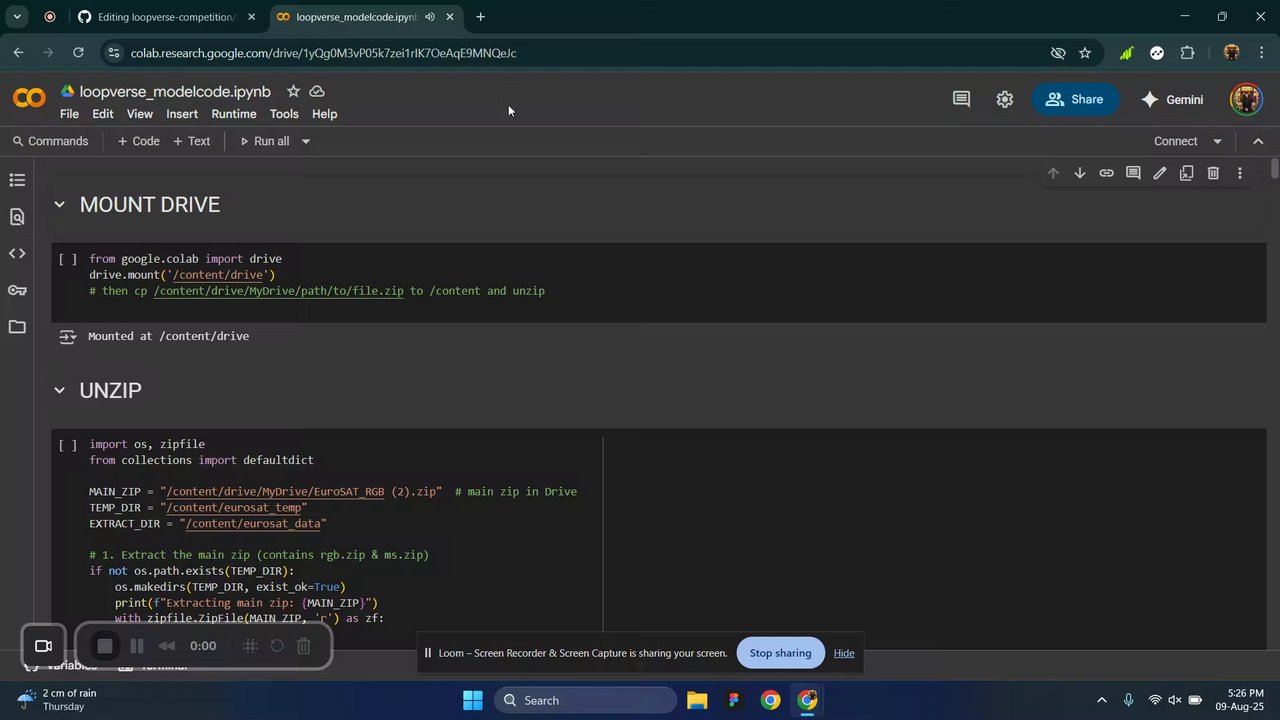This screenshot has height=720, width=1280.
Task: Open the Secrets key panel
Action: point(17,290)
